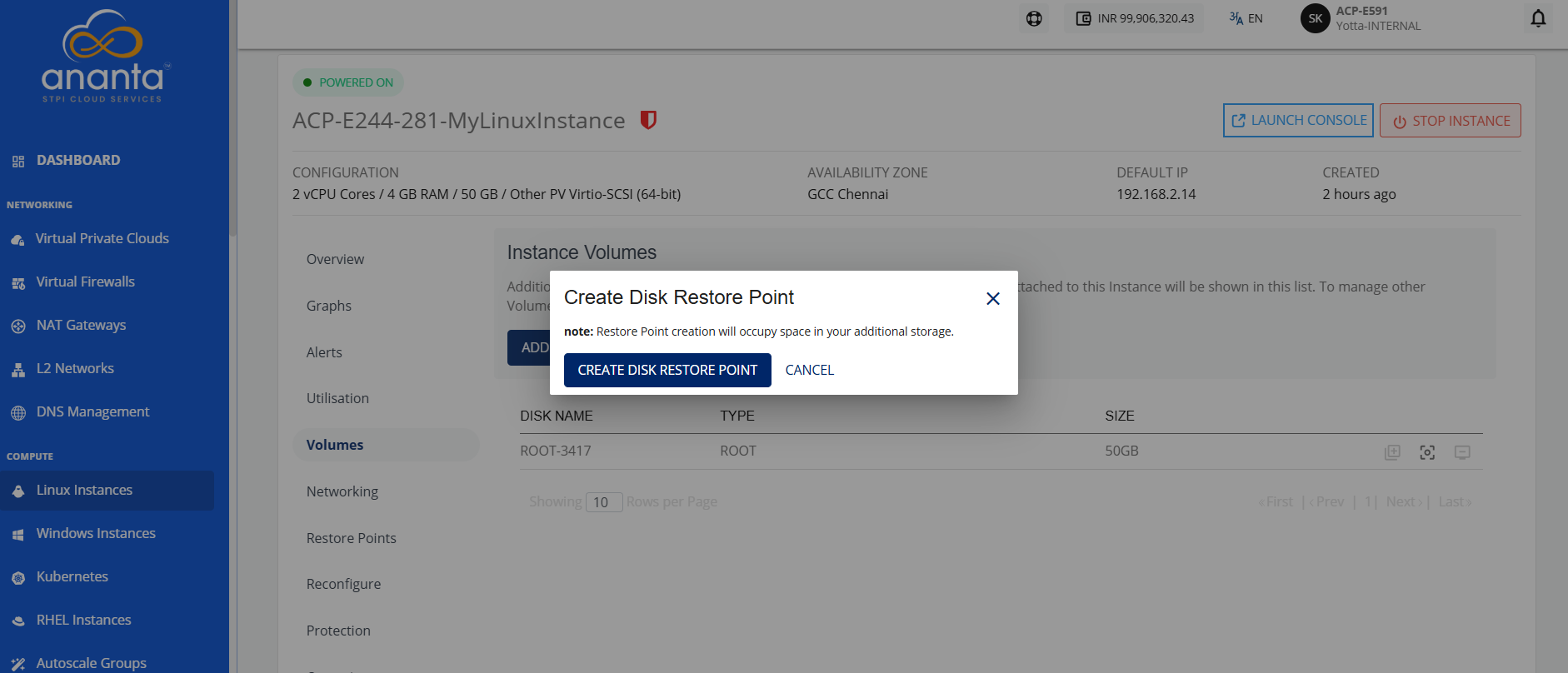The image size is (1568, 673).
Task: Open the Networking tab
Action: (342, 491)
